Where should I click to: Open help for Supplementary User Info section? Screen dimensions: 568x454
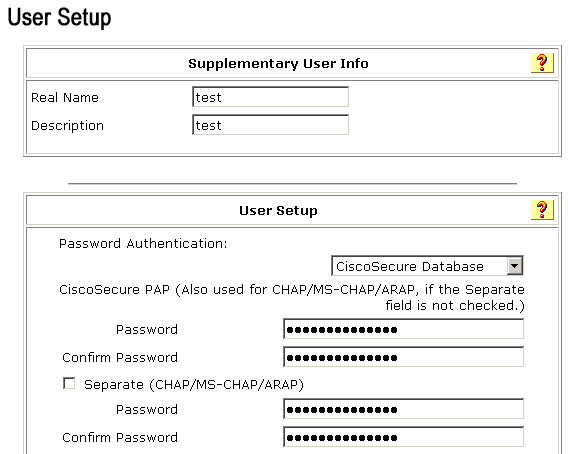[542, 63]
